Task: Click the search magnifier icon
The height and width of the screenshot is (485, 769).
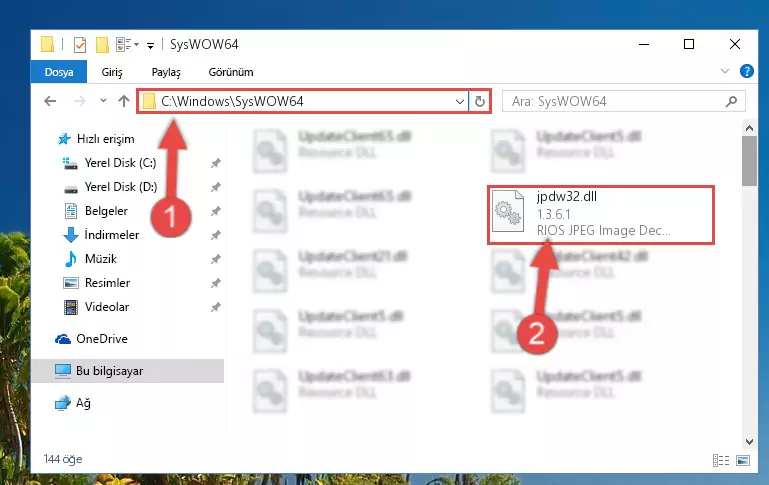Action: pos(731,102)
